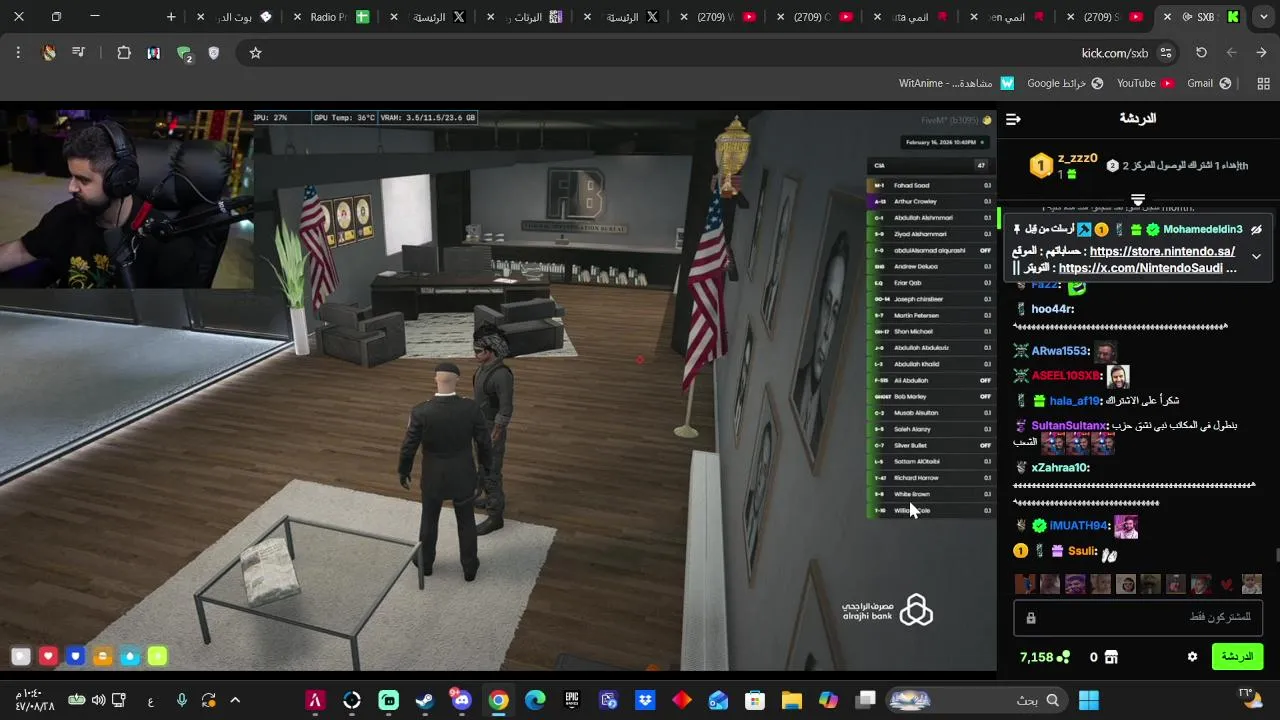1280x720 pixels.
Task: Open Epic Games launcher from taskbar
Action: [572, 700]
